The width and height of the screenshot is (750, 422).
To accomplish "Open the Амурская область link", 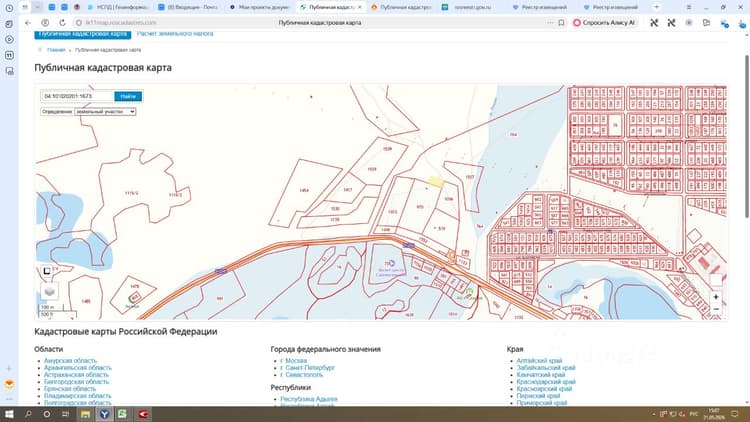I will [70, 361].
